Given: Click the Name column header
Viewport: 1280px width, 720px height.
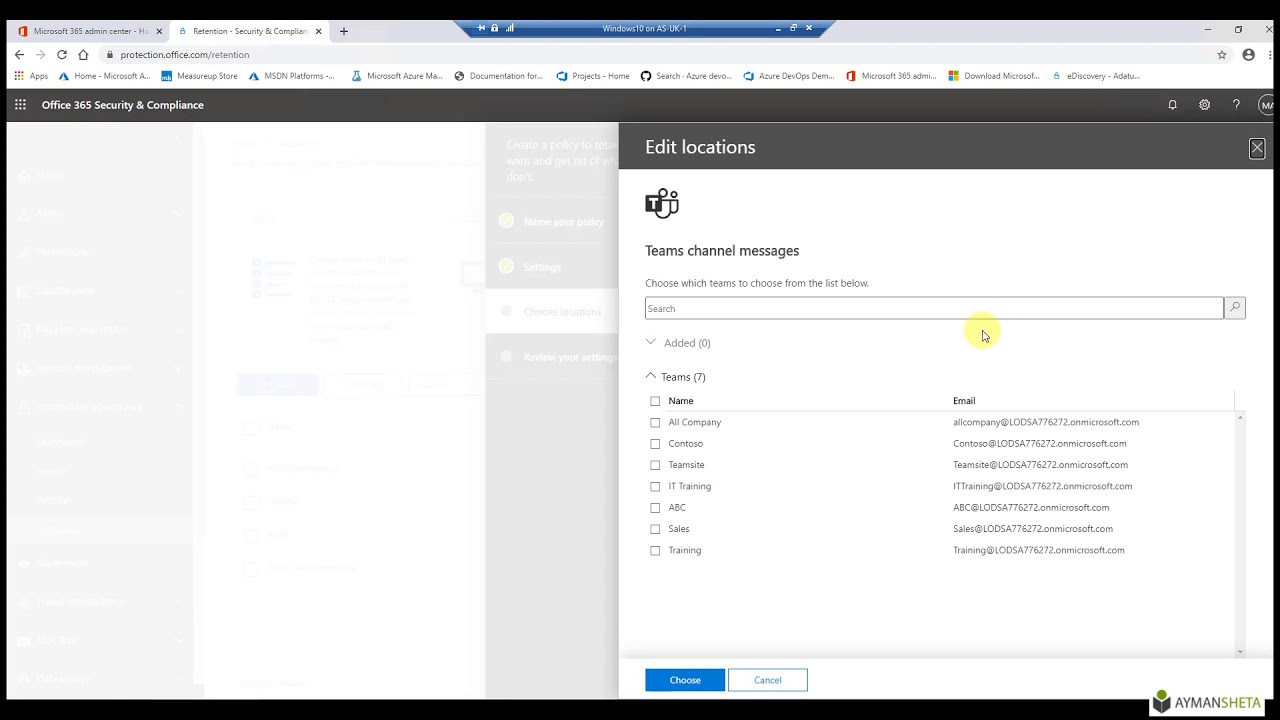Looking at the screenshot, I should point(681,401).
